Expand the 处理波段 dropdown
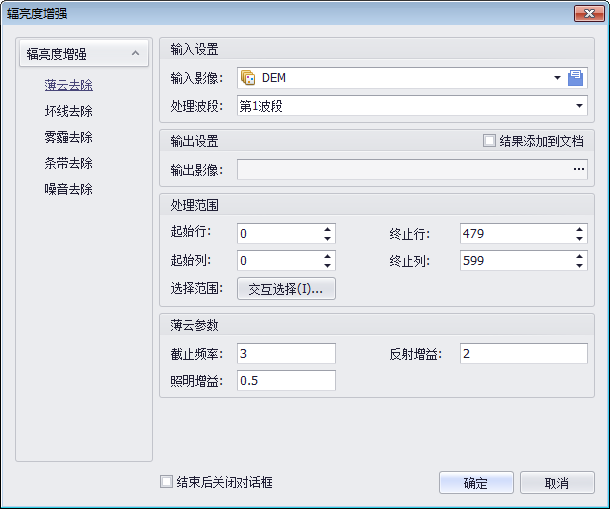Image resolution: width=610 pixels, height=509 pixels. tap(579, 105)
